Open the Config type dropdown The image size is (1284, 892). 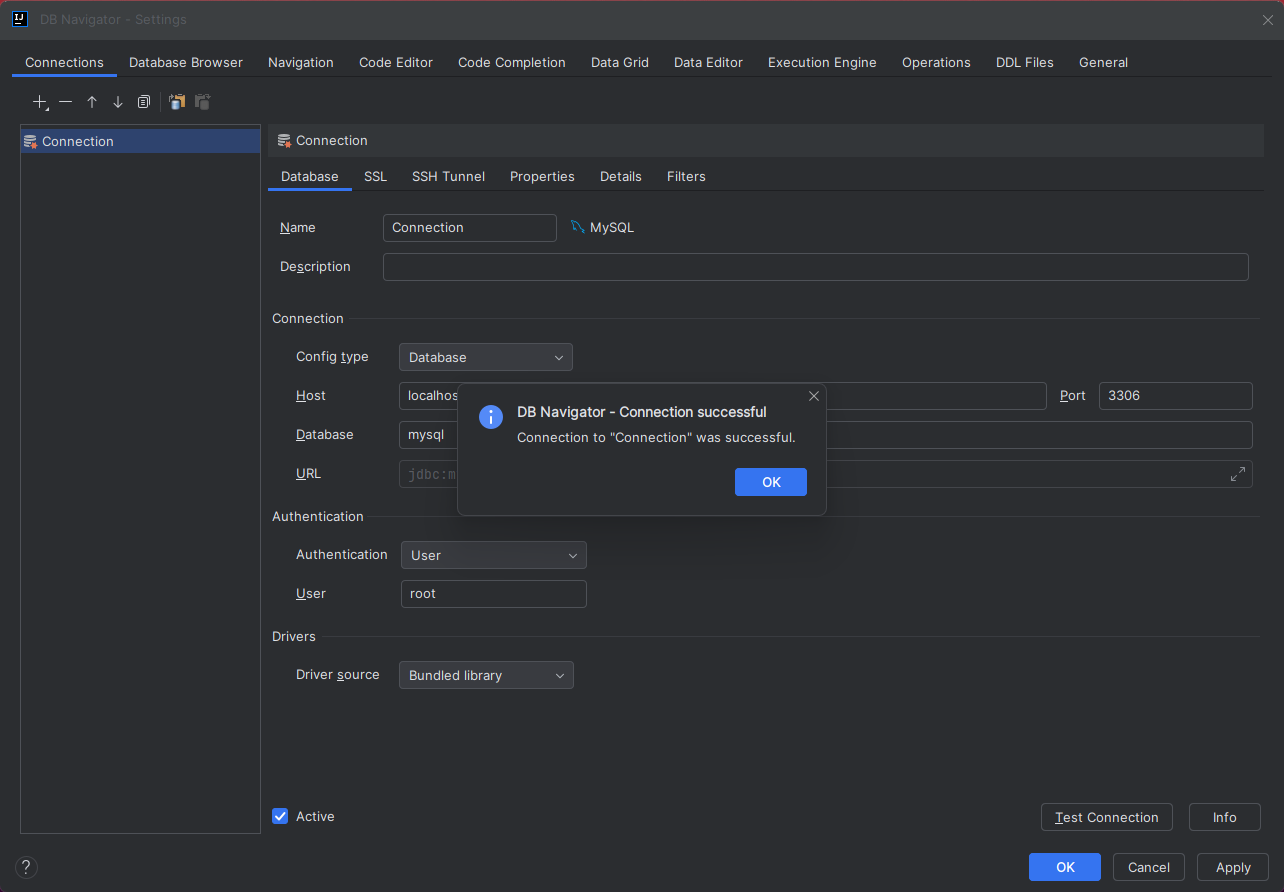click(485, 357)
